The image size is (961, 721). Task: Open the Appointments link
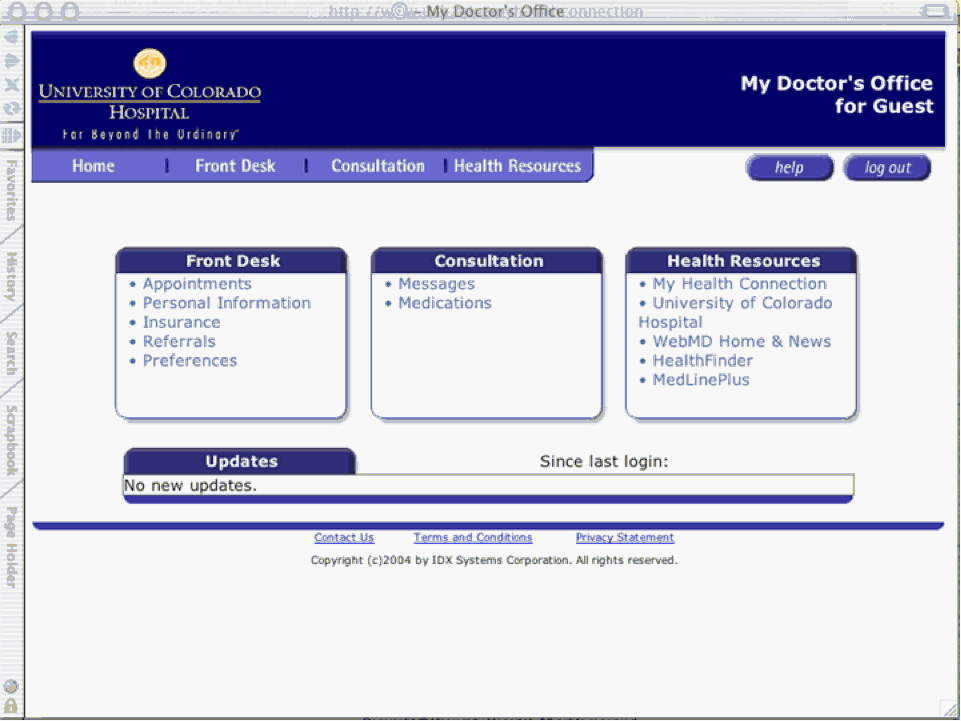[x=197, y=284]
